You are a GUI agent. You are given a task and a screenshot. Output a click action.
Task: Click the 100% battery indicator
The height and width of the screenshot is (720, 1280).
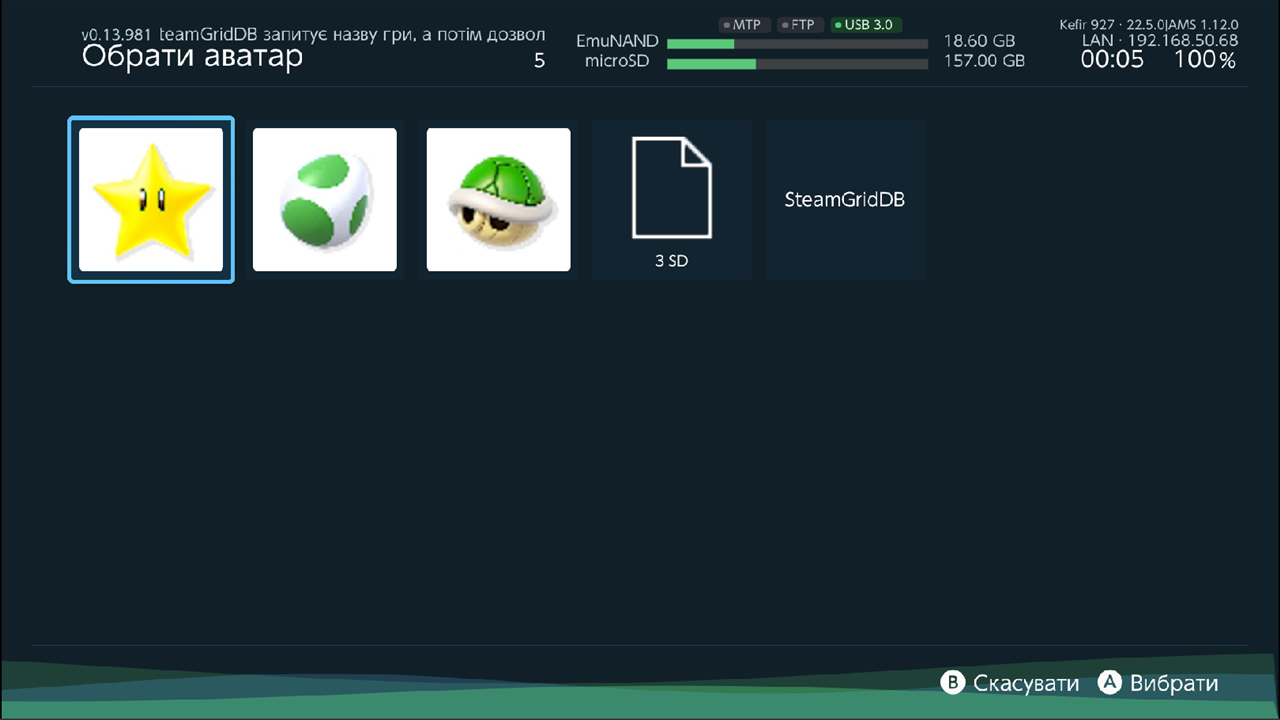pyautogui.click(x=1205, y=60)
